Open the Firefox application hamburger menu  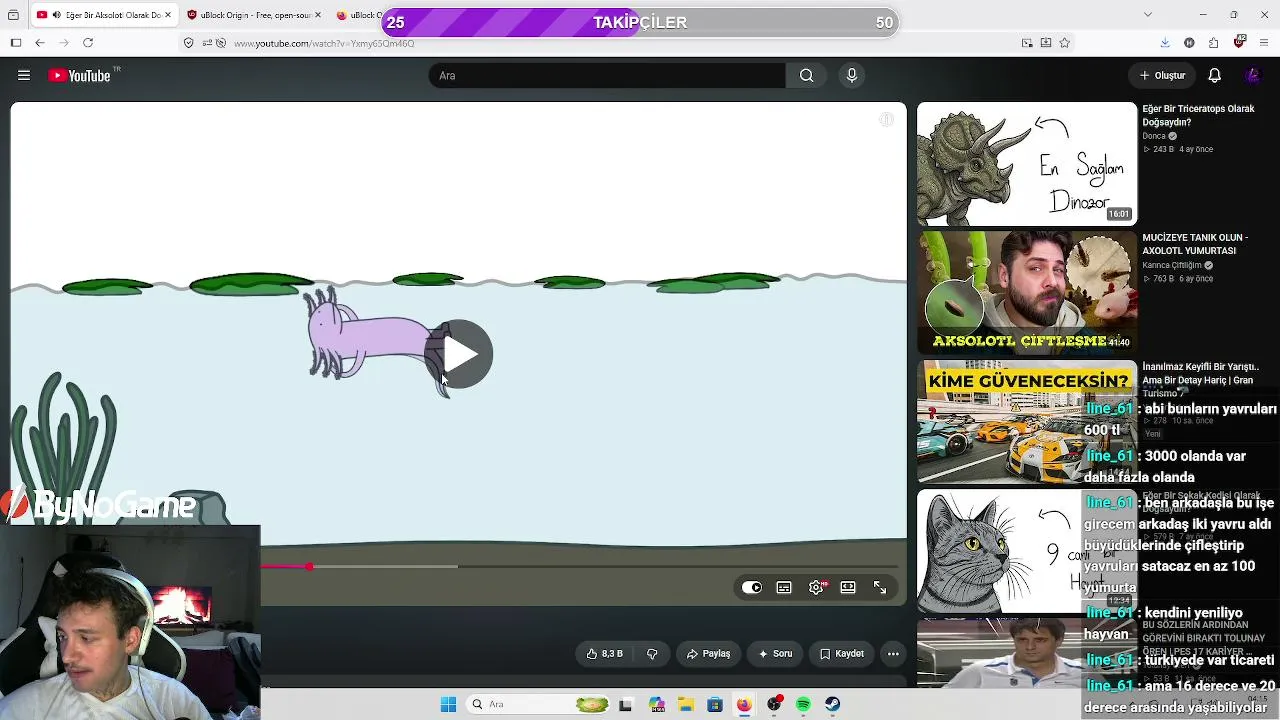coord(1264,43)
